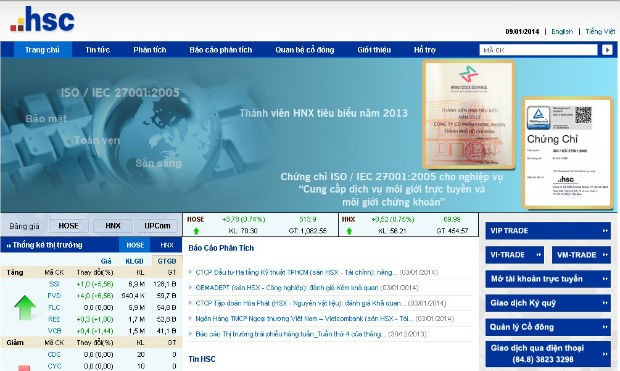Click the HNX member certificate image
The width and height of the screenshot is (620, 371).
click(469, 115)
